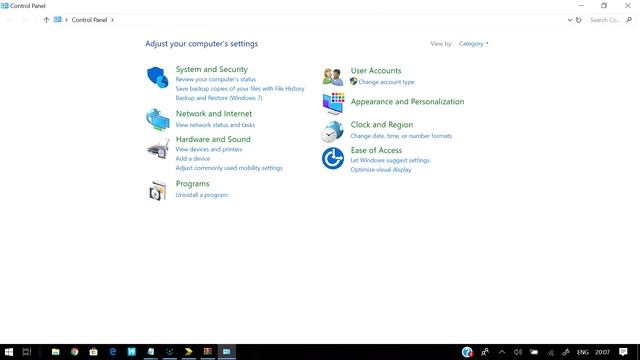Screen dimensions: 640x360
Task: Open the Hardware and Sound printer icon
Action: click(158, 148)
